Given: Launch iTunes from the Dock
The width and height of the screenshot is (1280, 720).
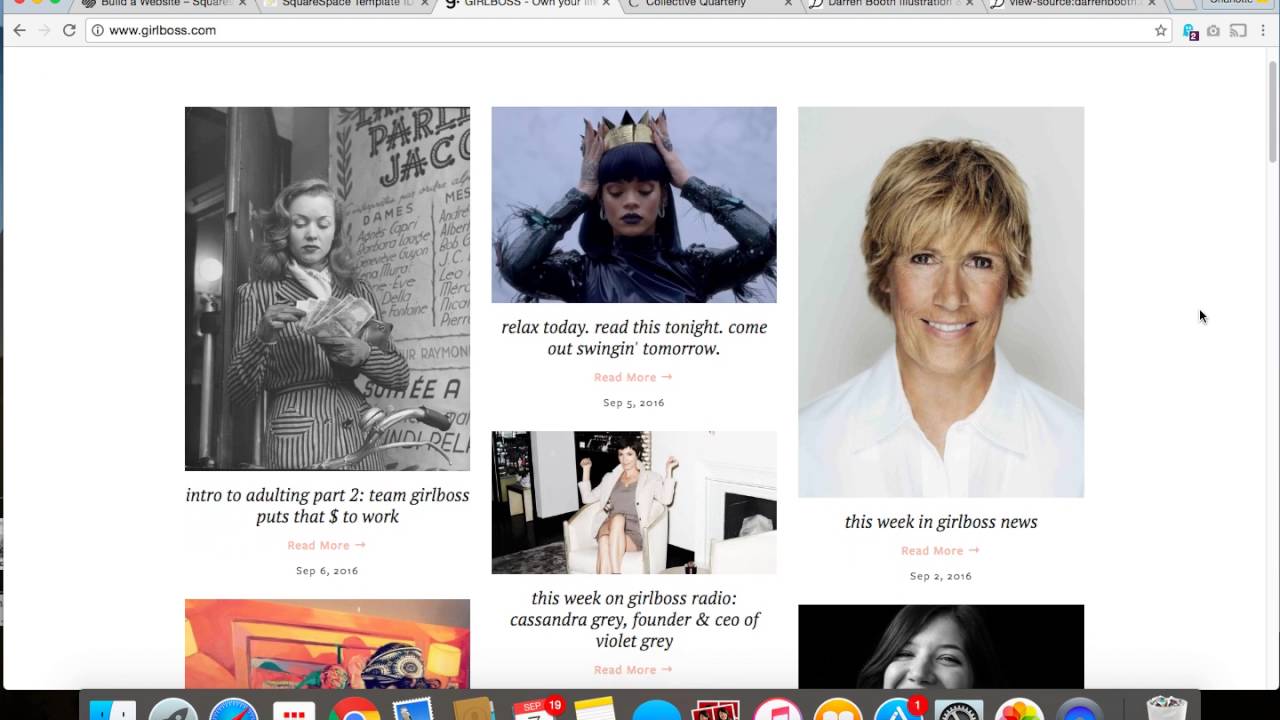Looking at the screenshot, I should tap(777, 710).
